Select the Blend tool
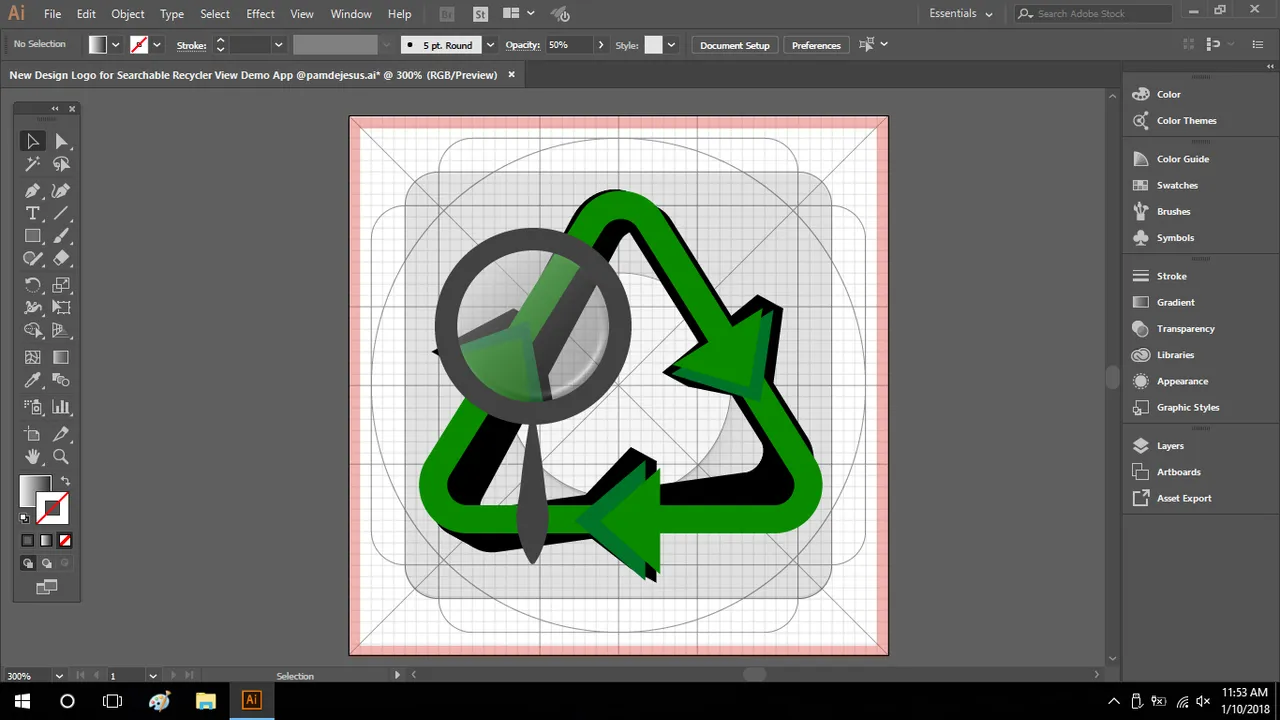This screenshot has height=720, width=1280. pos(61,380)
